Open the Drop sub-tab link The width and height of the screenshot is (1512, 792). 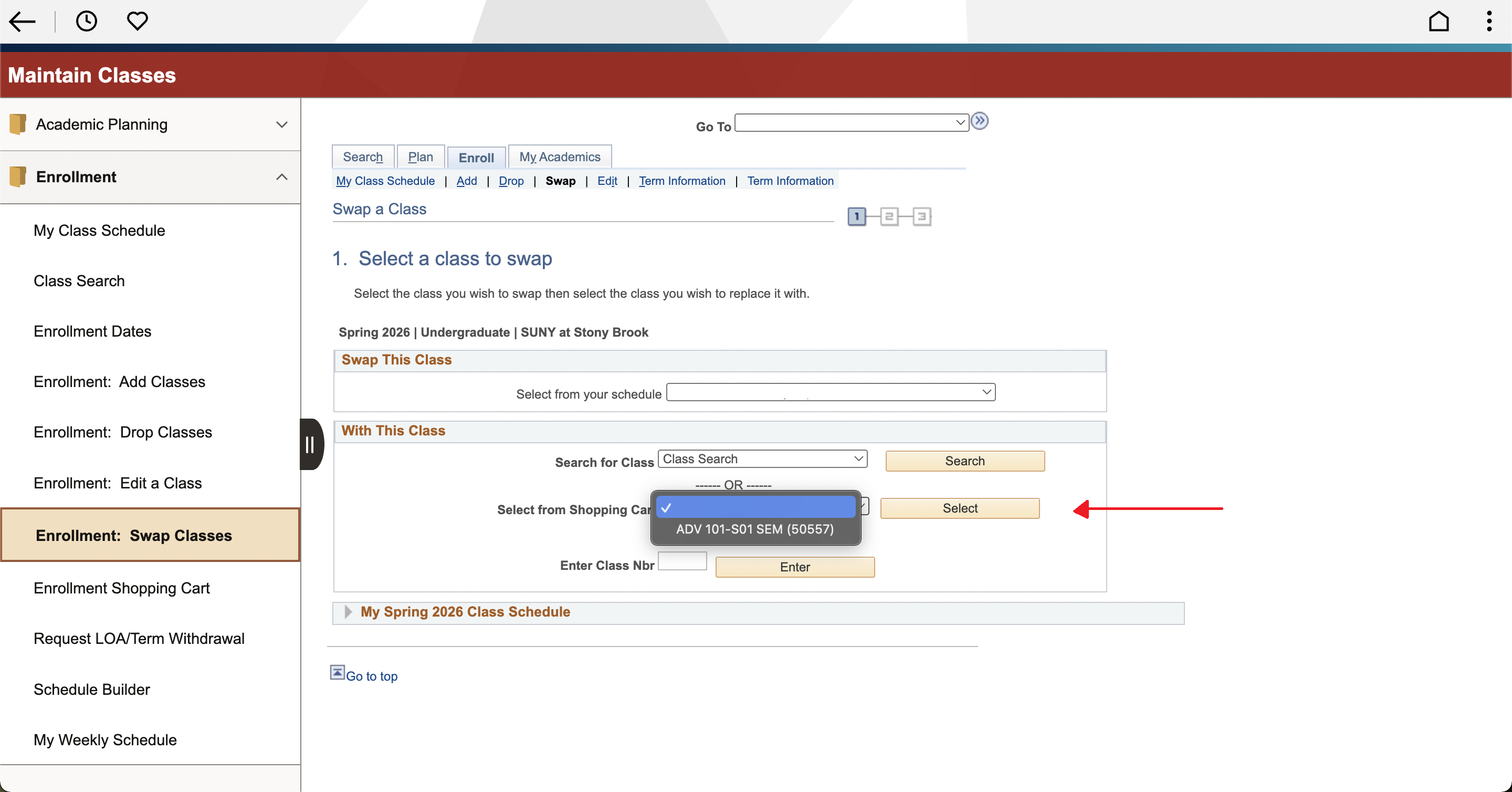511,181
